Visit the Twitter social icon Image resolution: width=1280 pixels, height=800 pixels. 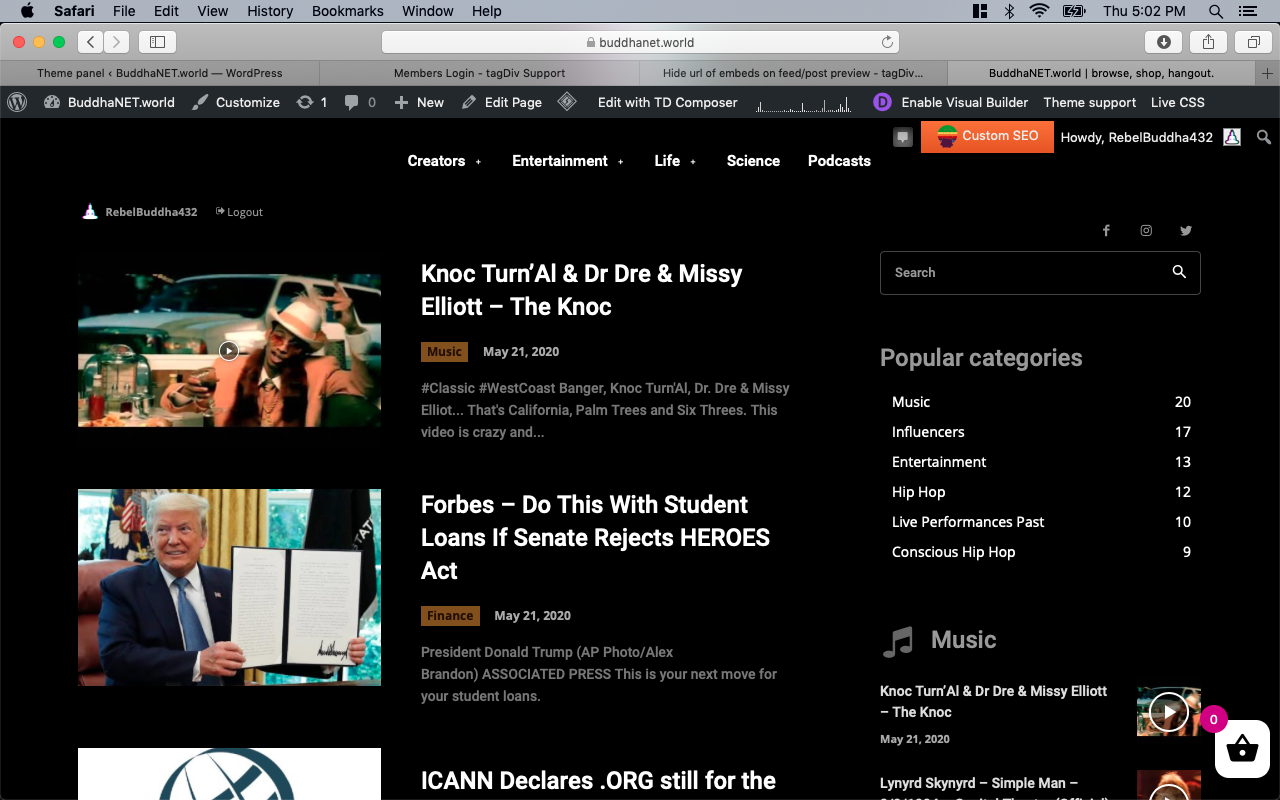(x=1186, y=230)
